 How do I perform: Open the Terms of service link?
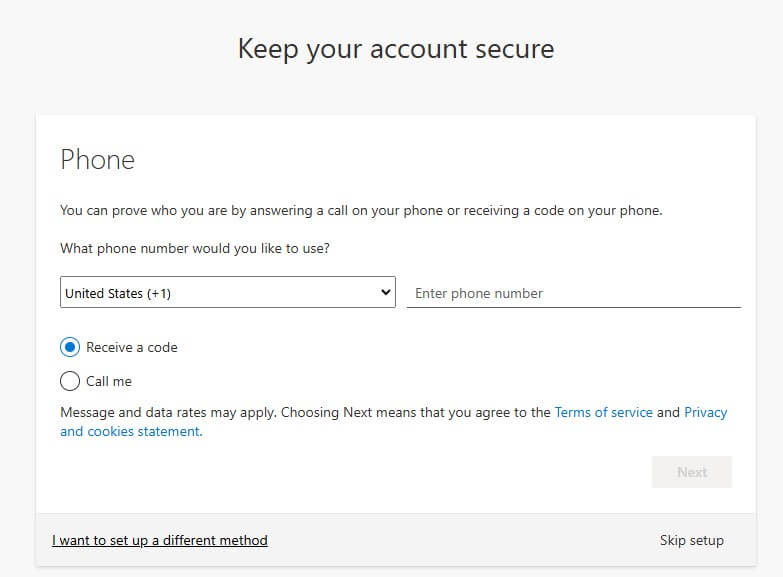click(603, 412)
